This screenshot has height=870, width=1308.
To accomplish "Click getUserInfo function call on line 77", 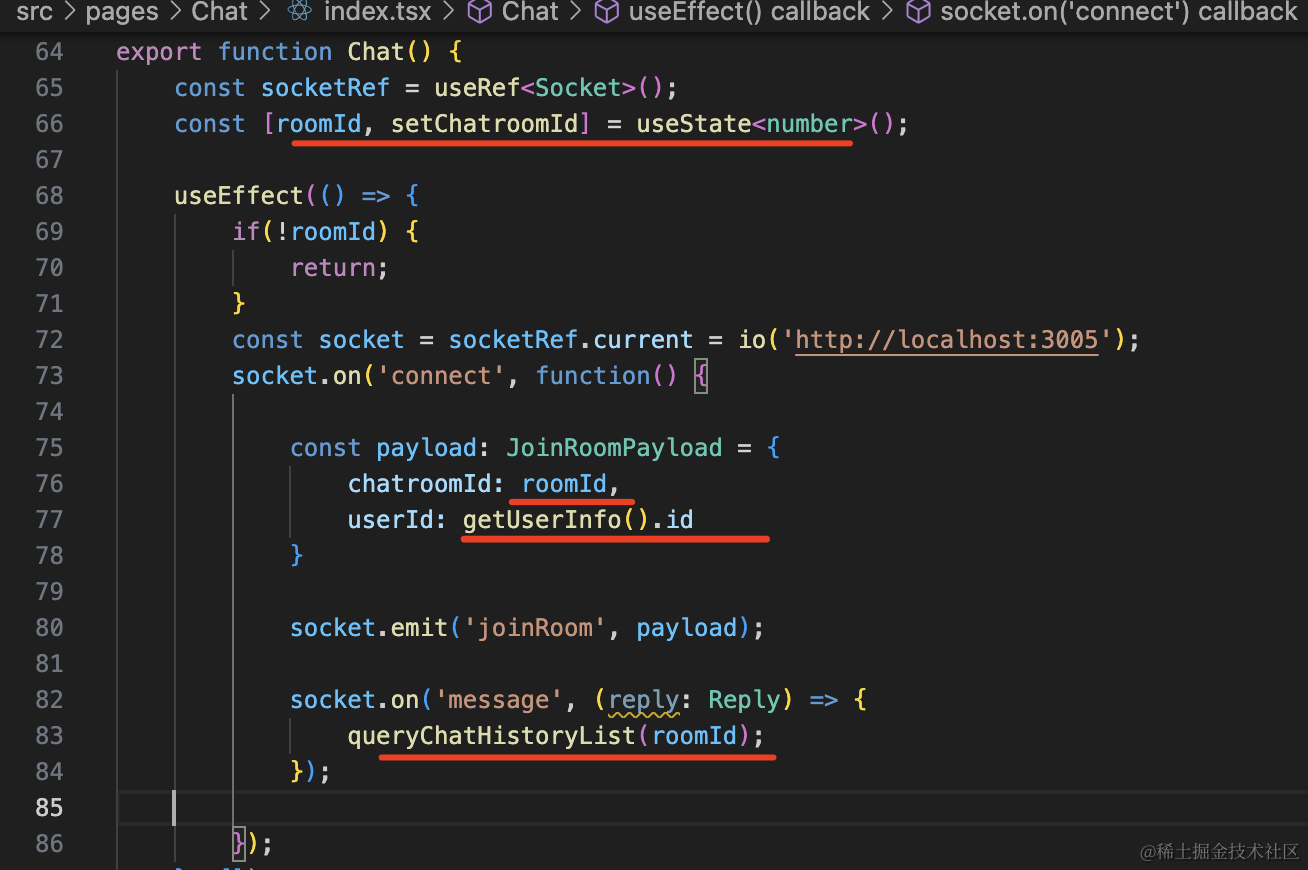I will 541,520.
